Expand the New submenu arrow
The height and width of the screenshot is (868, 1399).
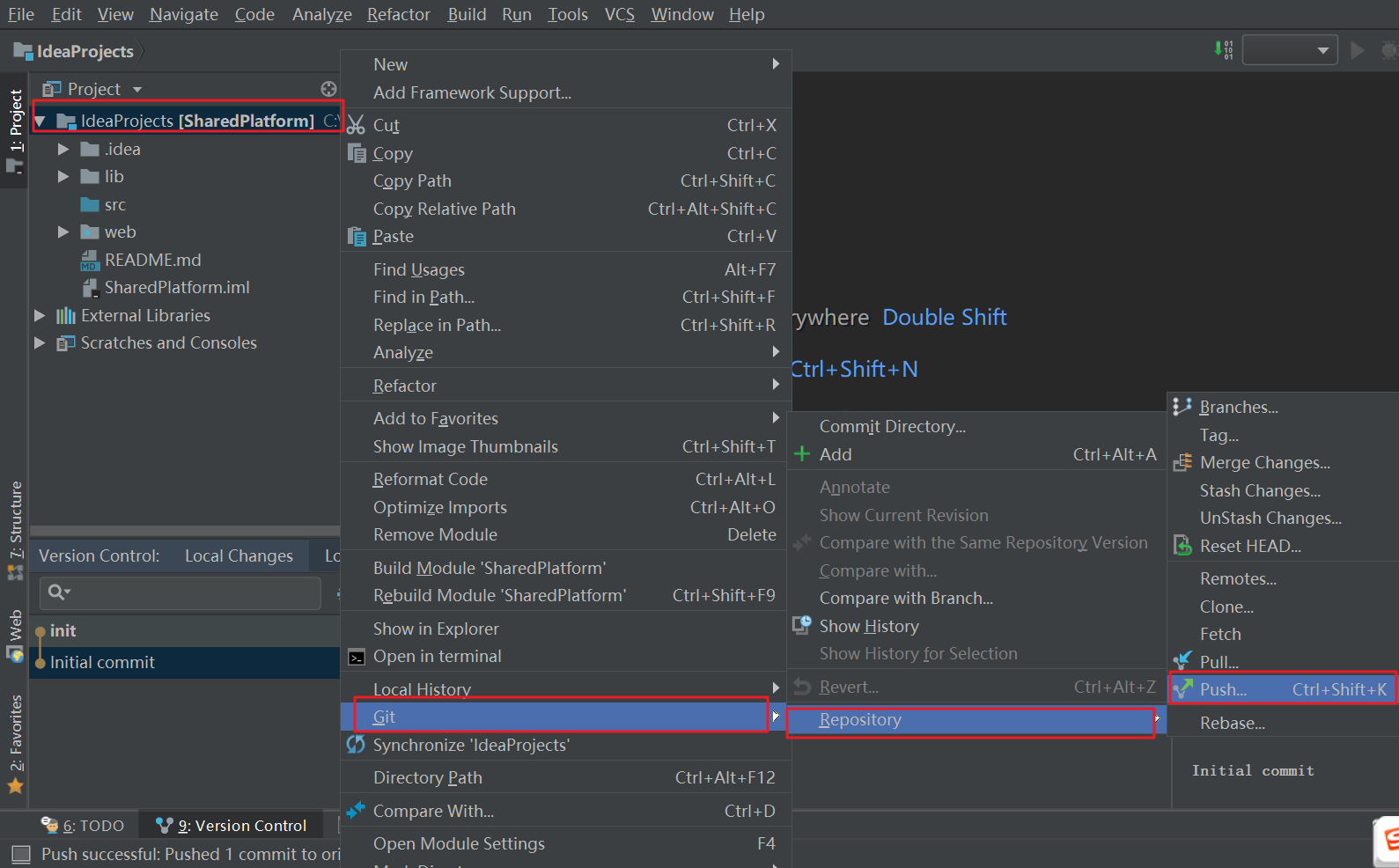pos(776,63)
